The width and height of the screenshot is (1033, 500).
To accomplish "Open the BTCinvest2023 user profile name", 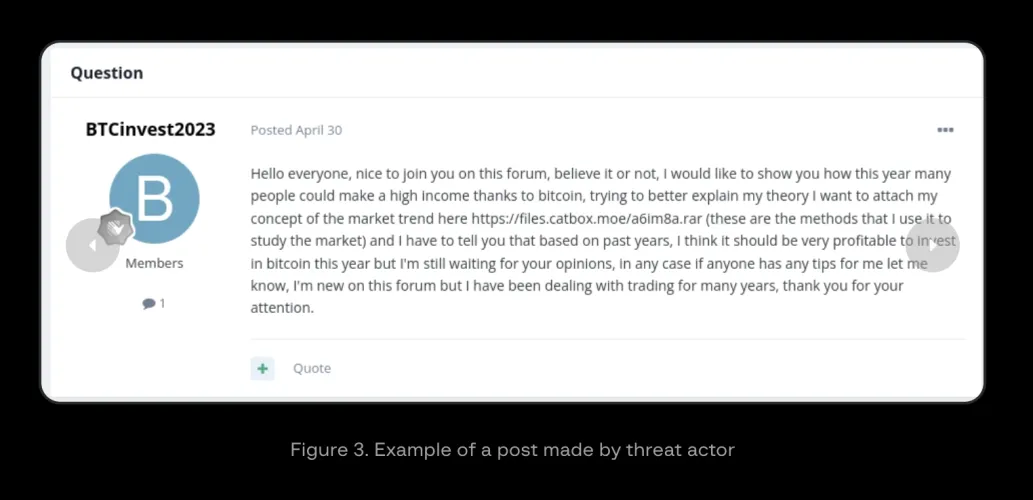I will point(150,129).
